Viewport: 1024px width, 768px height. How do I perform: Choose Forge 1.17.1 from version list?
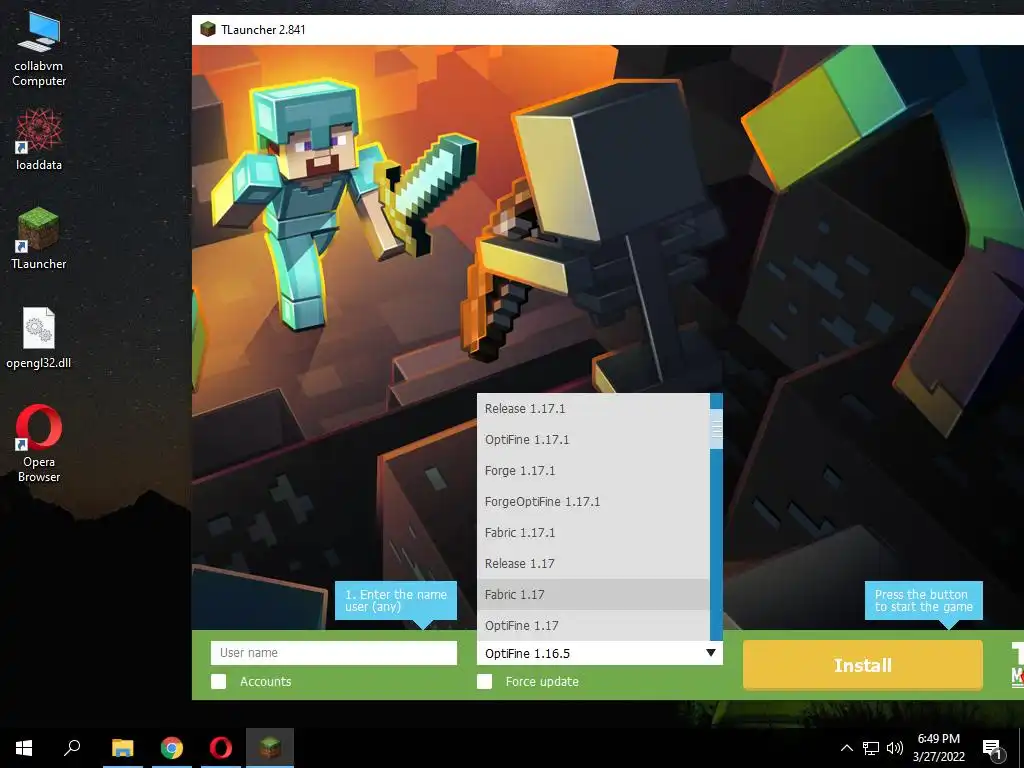[593, 471]
